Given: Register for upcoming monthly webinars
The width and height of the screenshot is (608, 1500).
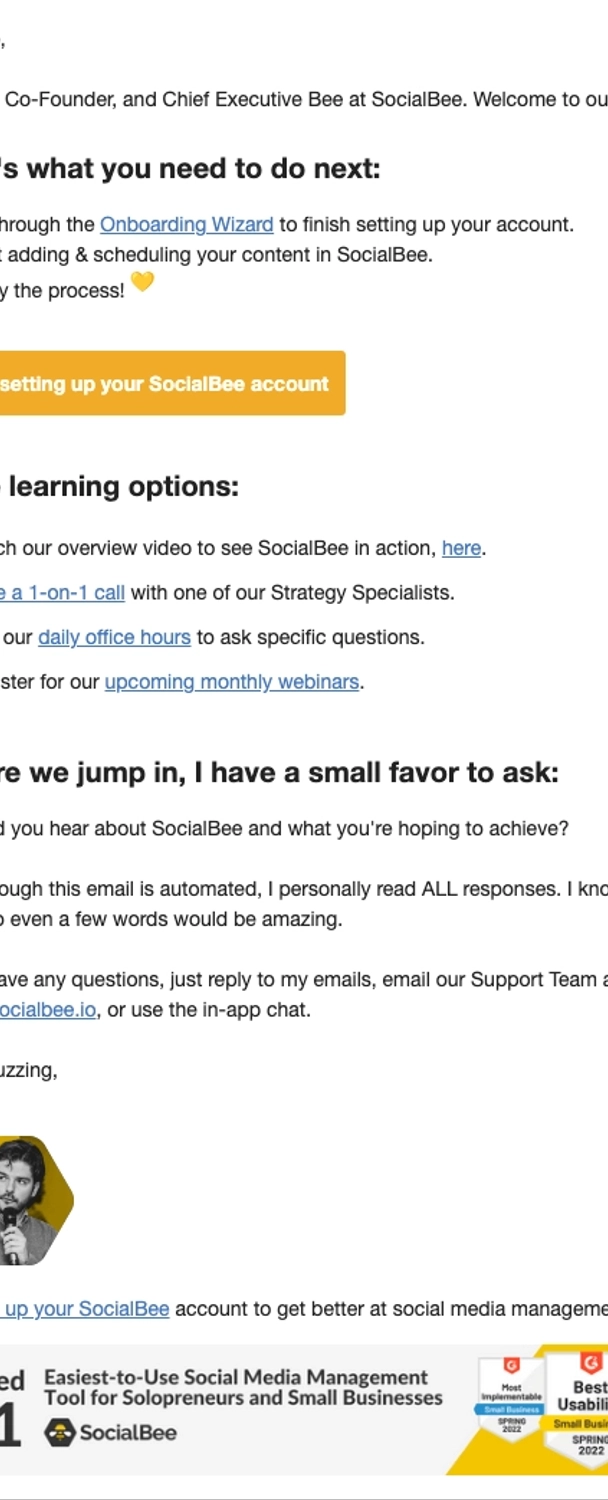Looking at the screenshot, I should tap(232, 682).
